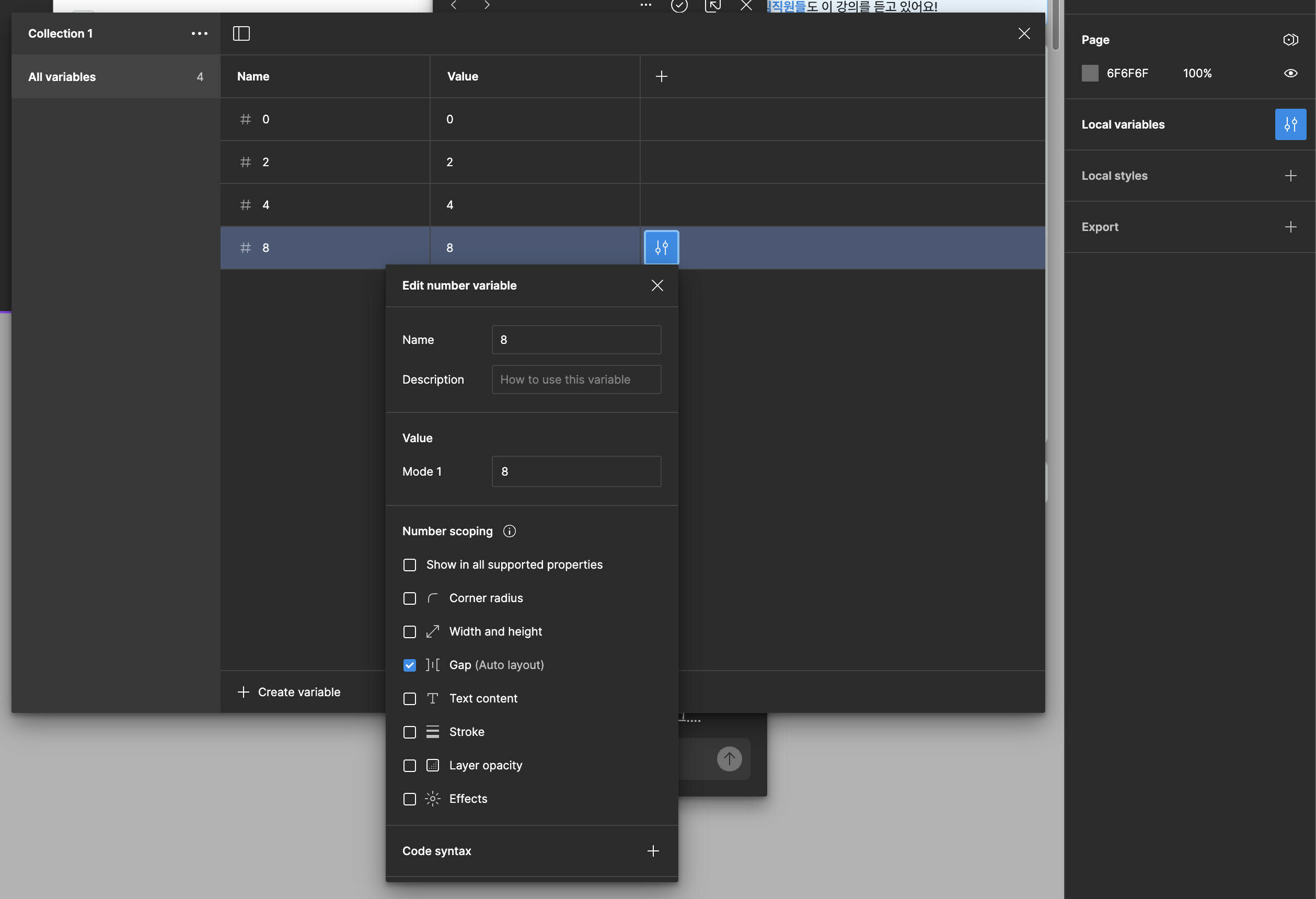Click value cell of variable 4
Image resolution: width=1316 pixels, height=899 pixels.
535,204
